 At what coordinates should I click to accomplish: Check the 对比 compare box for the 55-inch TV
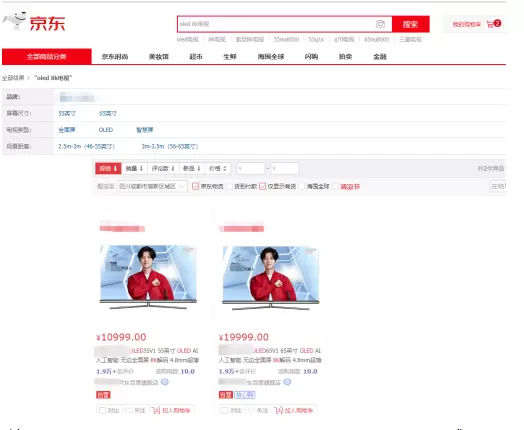click(x=103, y=410)
